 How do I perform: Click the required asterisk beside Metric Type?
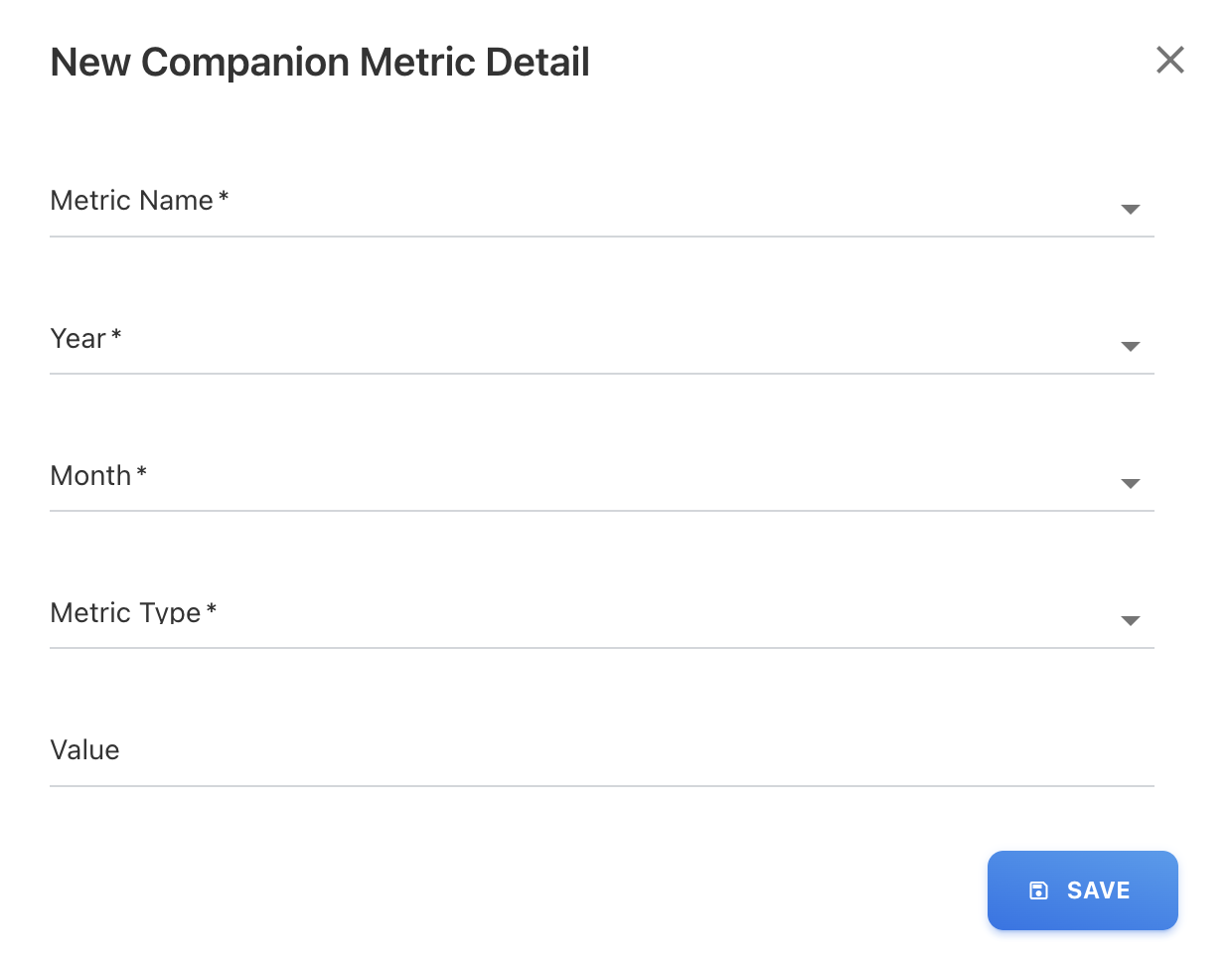pos(212,609)
